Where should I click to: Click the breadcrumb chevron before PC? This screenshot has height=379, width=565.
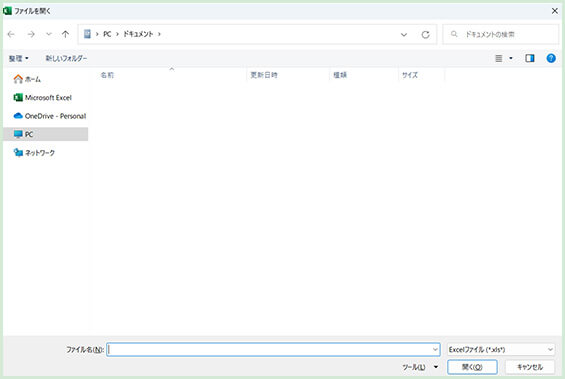pyautogui.click(x=97, y=35)
